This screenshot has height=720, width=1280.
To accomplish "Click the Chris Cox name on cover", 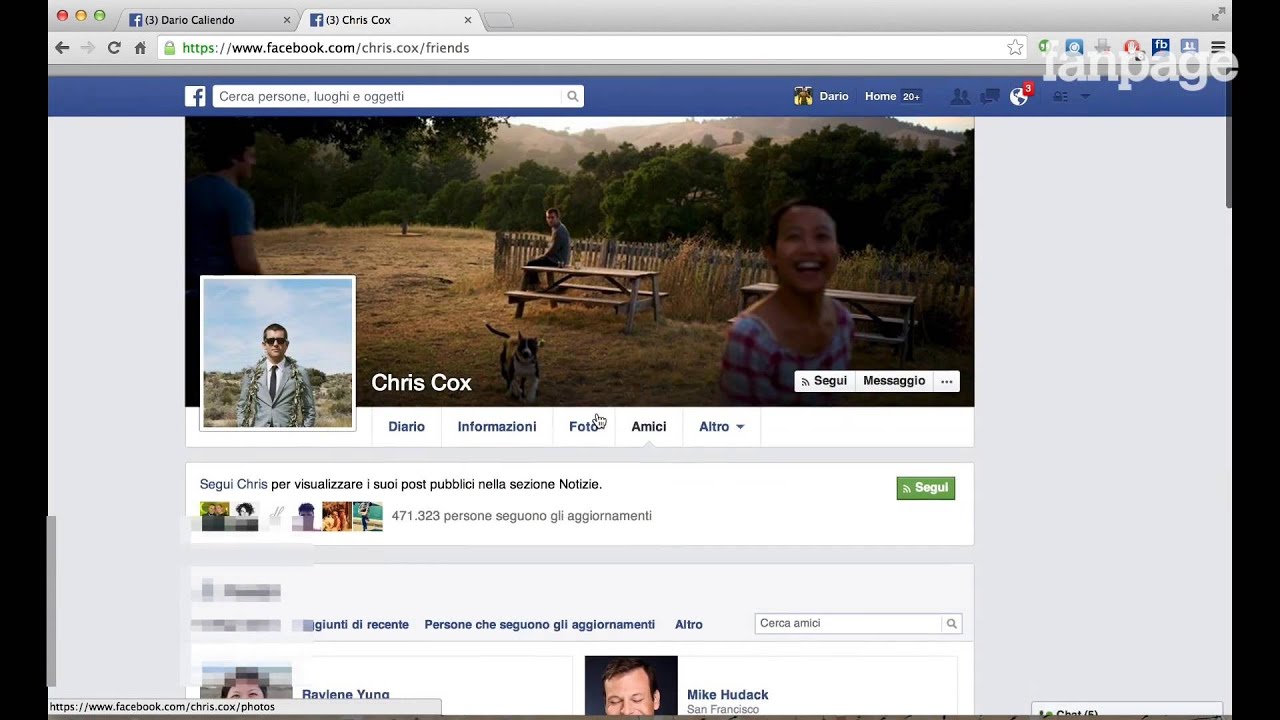I will click(x=421, y=383).
